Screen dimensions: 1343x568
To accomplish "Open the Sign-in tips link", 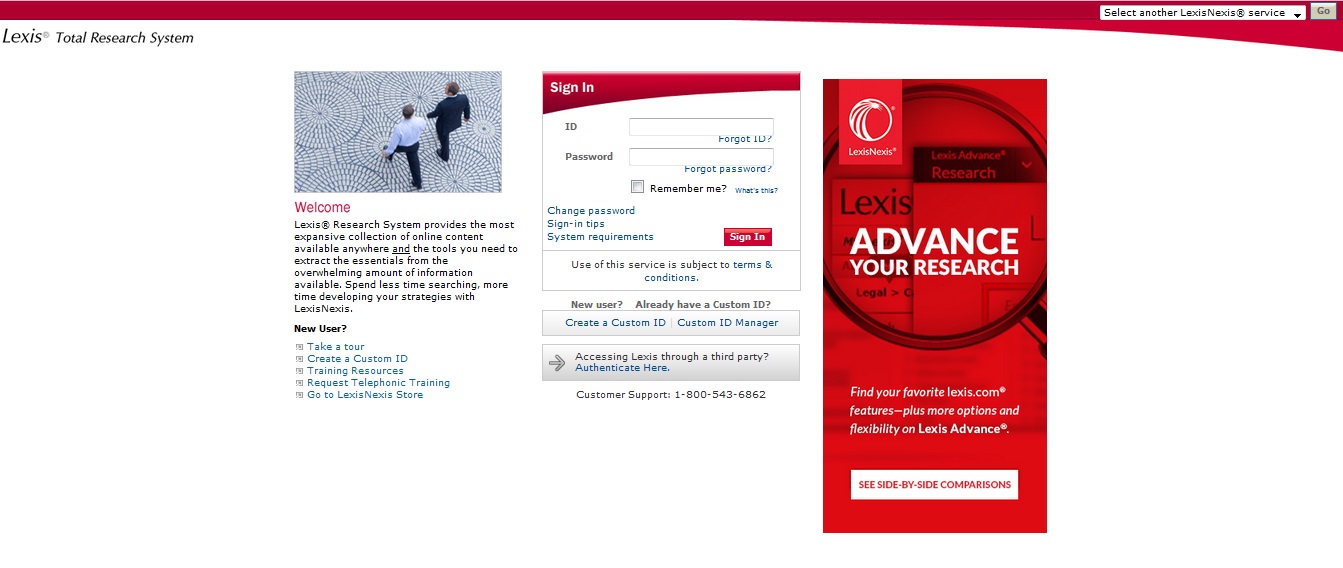I will click(576, 224).
